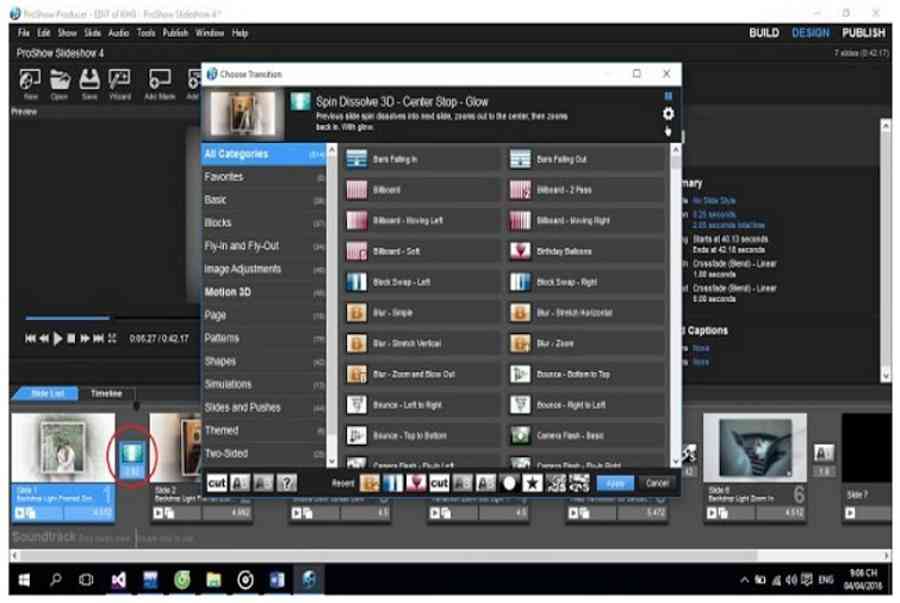
Task: Open the Wizard tool
Action: coord(120,81)
